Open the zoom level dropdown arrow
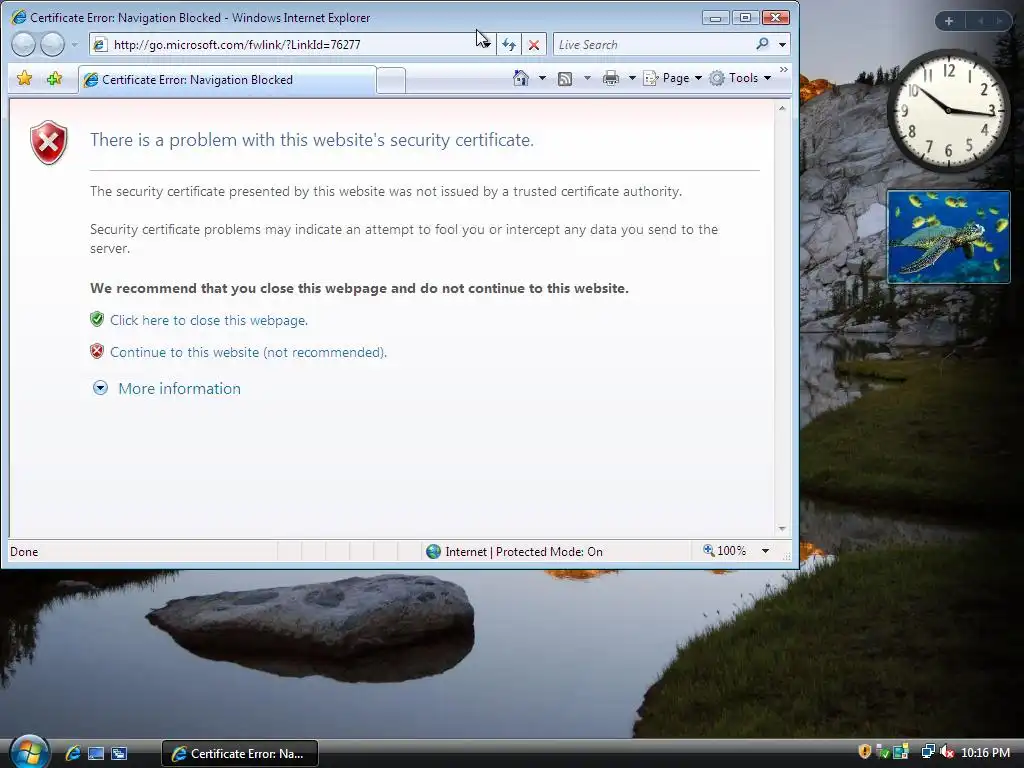 (765, 551)
